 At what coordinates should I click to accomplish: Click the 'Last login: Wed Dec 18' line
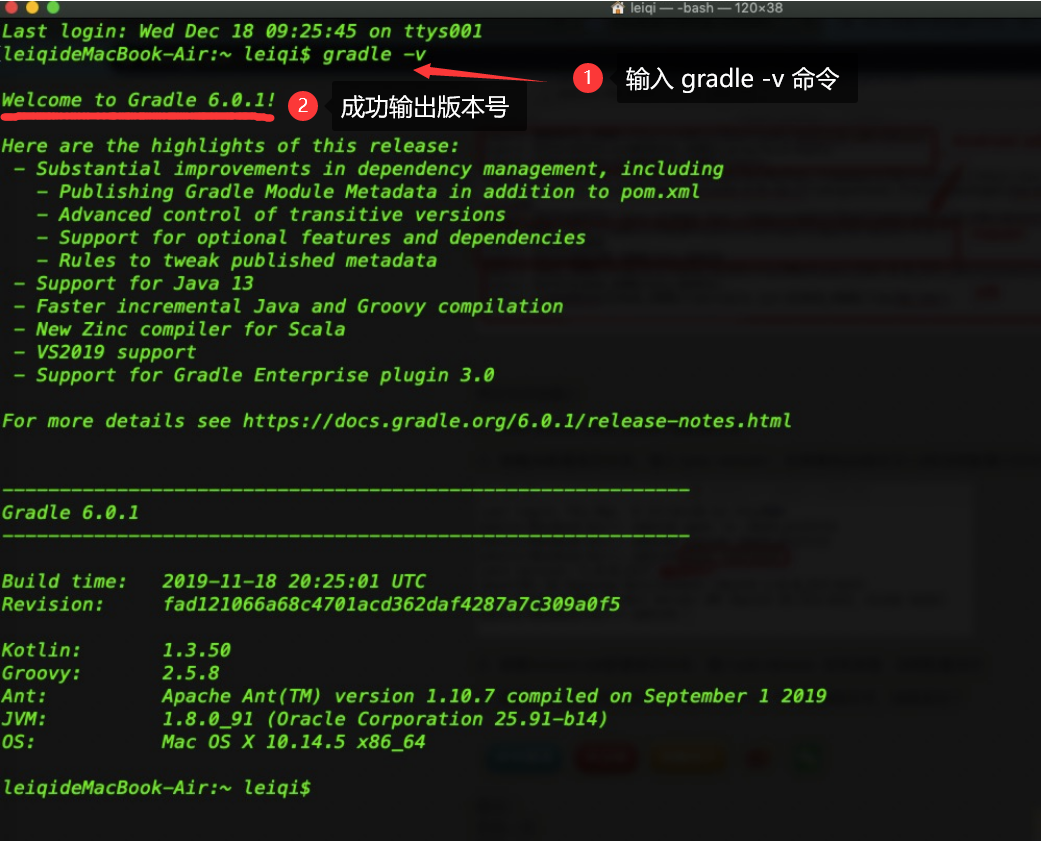coord(242,31)
